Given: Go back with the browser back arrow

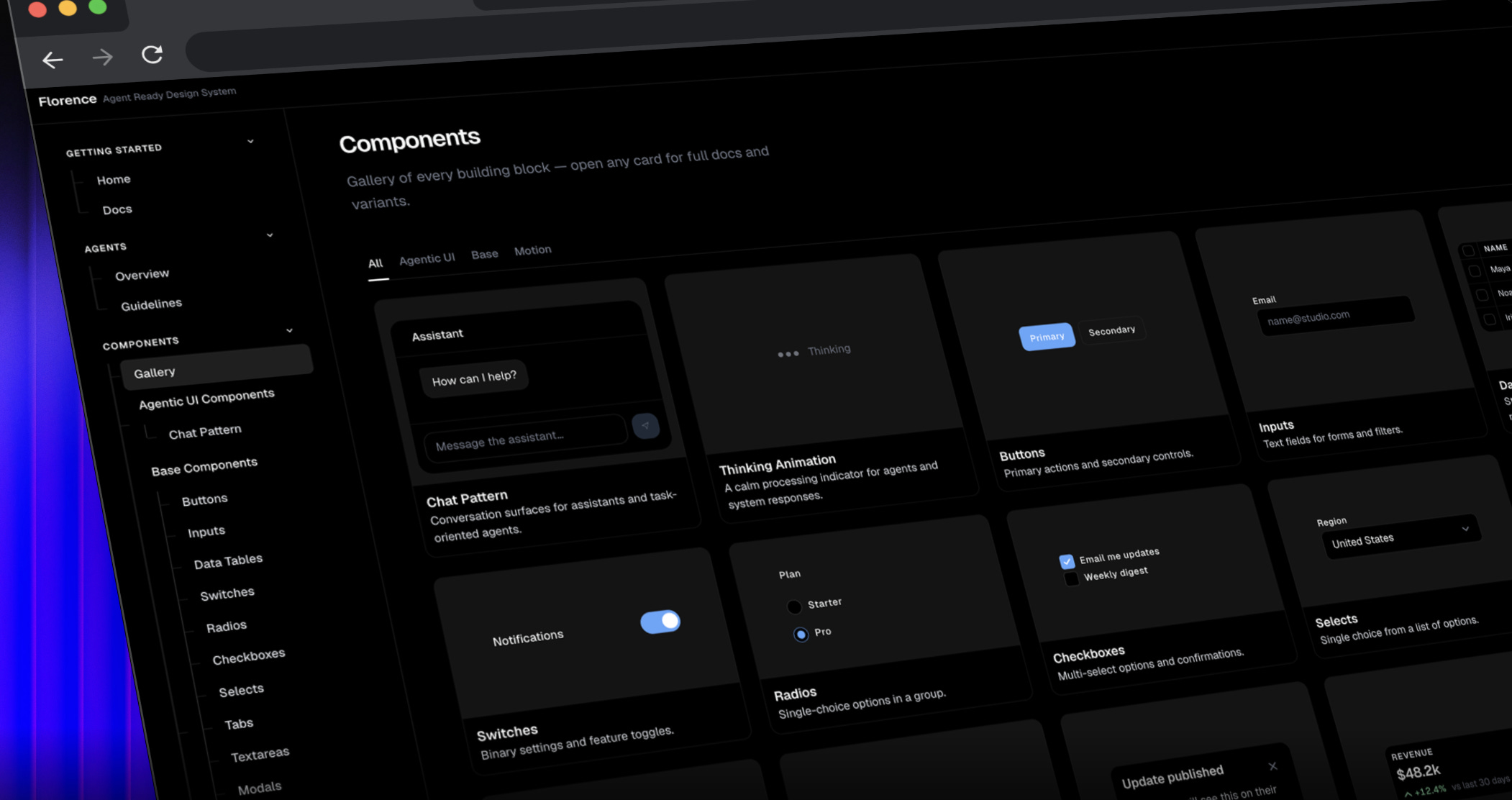Looking at the screenshot, I should (53, 60).
